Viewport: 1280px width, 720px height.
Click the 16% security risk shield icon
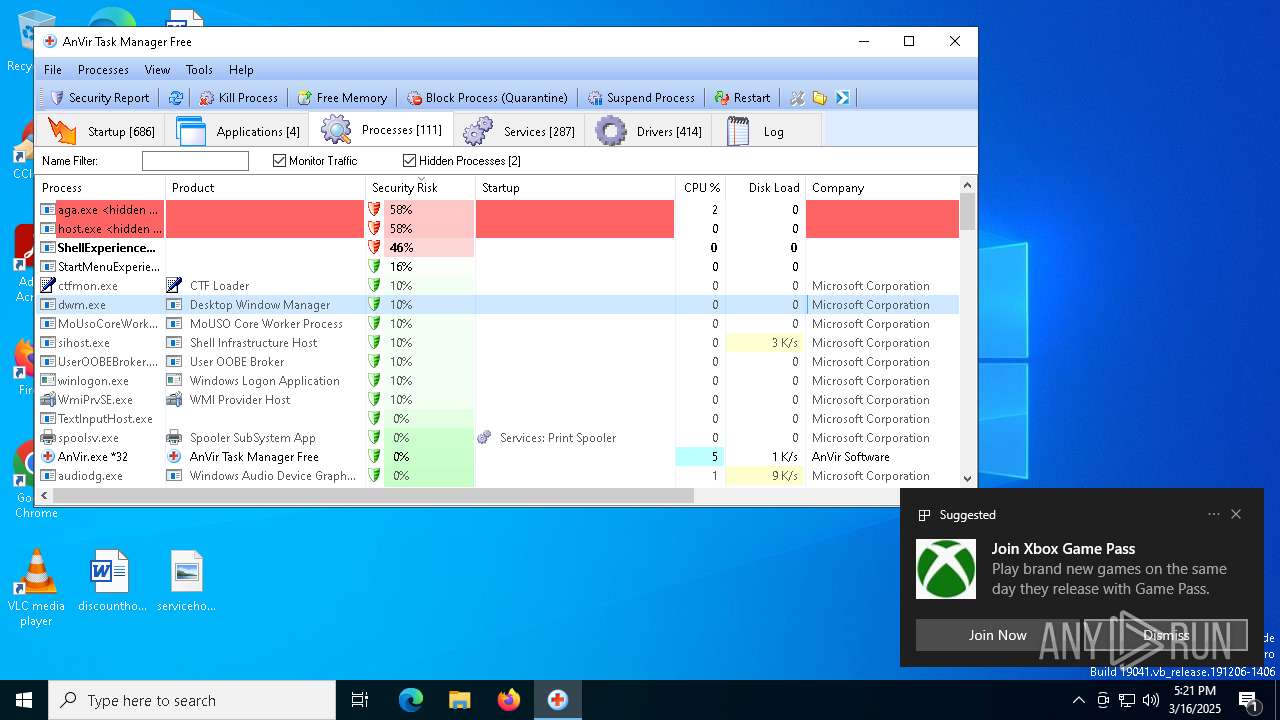point(374,267)
